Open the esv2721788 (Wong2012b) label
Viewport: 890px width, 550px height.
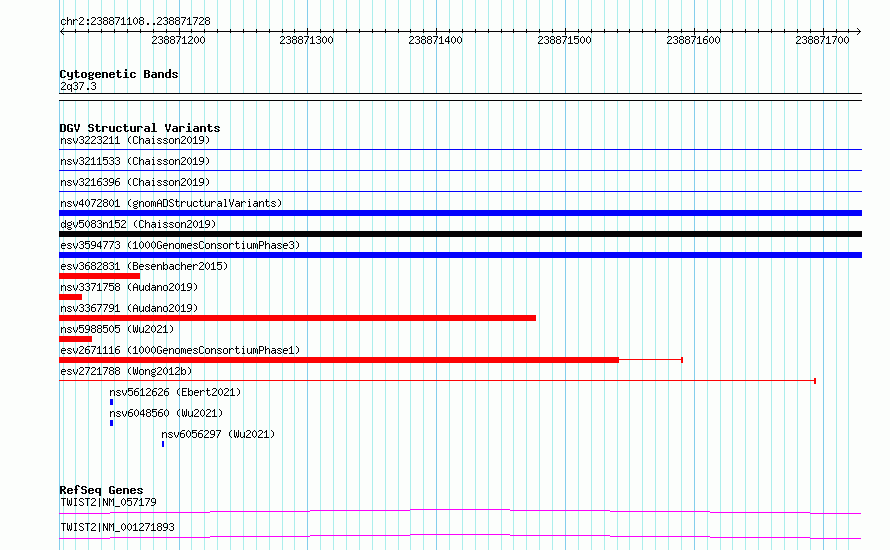click(126, 371)
